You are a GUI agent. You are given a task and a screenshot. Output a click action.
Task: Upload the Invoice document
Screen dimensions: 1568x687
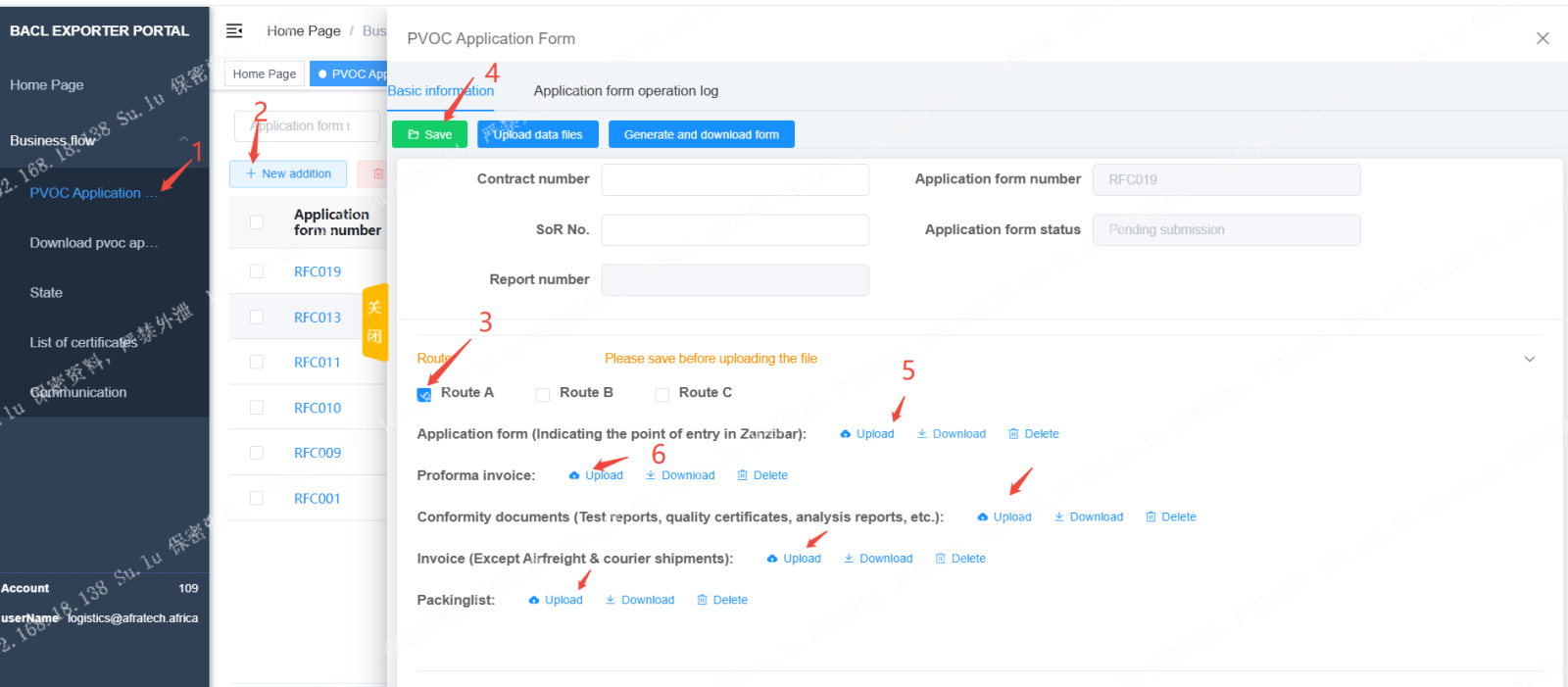tap(794, 559)
